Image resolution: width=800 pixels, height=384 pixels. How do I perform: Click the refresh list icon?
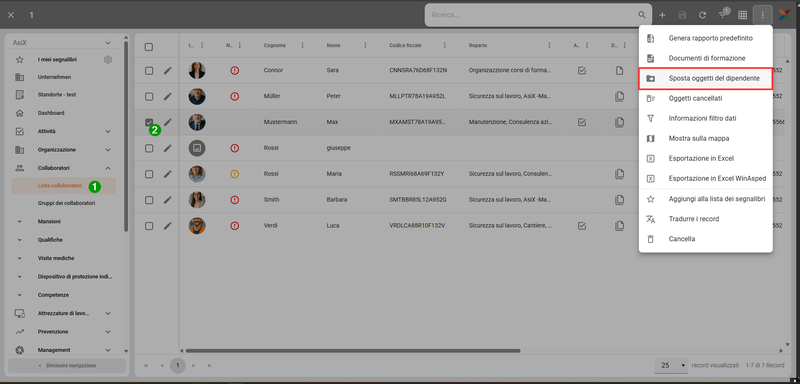click(703, 15)
